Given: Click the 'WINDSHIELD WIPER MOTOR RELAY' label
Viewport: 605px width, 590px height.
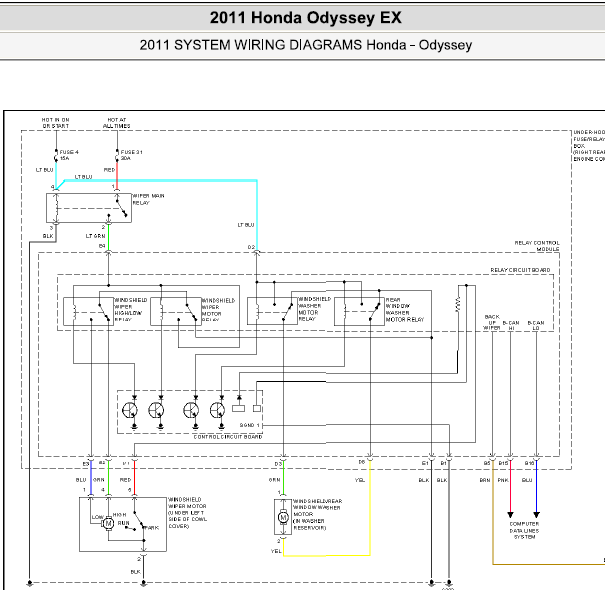Looking at the screenshot, I should click(x=218, y=310).
